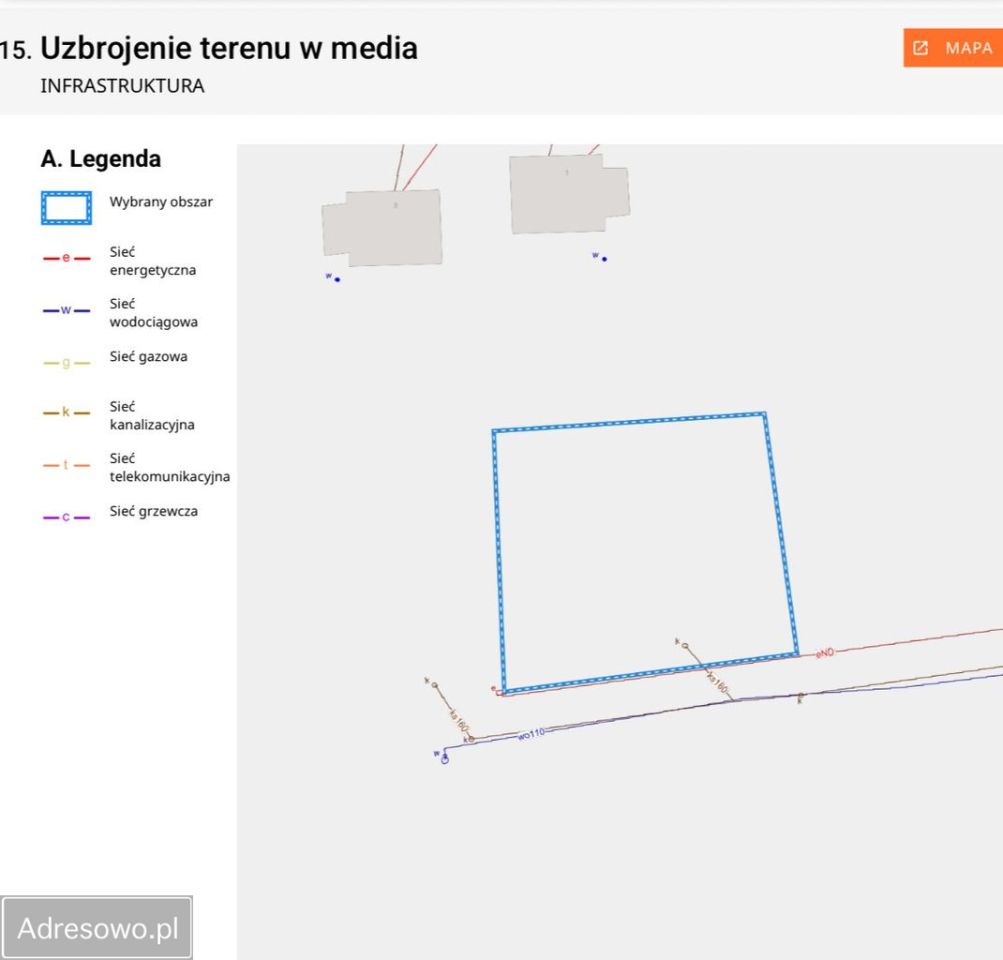The image size is (1003, 960).
Task: Click the sewage manhole 'k' left of selected plot
Action: [x=435, y=686]
